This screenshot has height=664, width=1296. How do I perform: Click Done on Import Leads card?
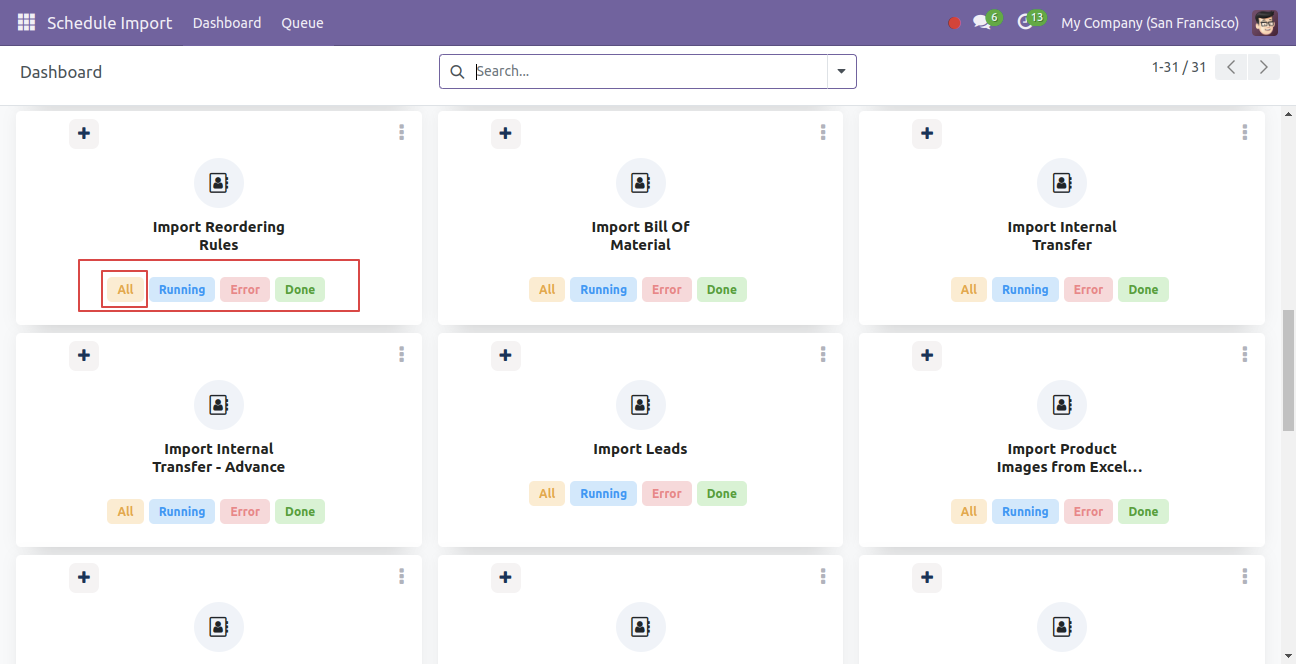(x=722, y=494)
